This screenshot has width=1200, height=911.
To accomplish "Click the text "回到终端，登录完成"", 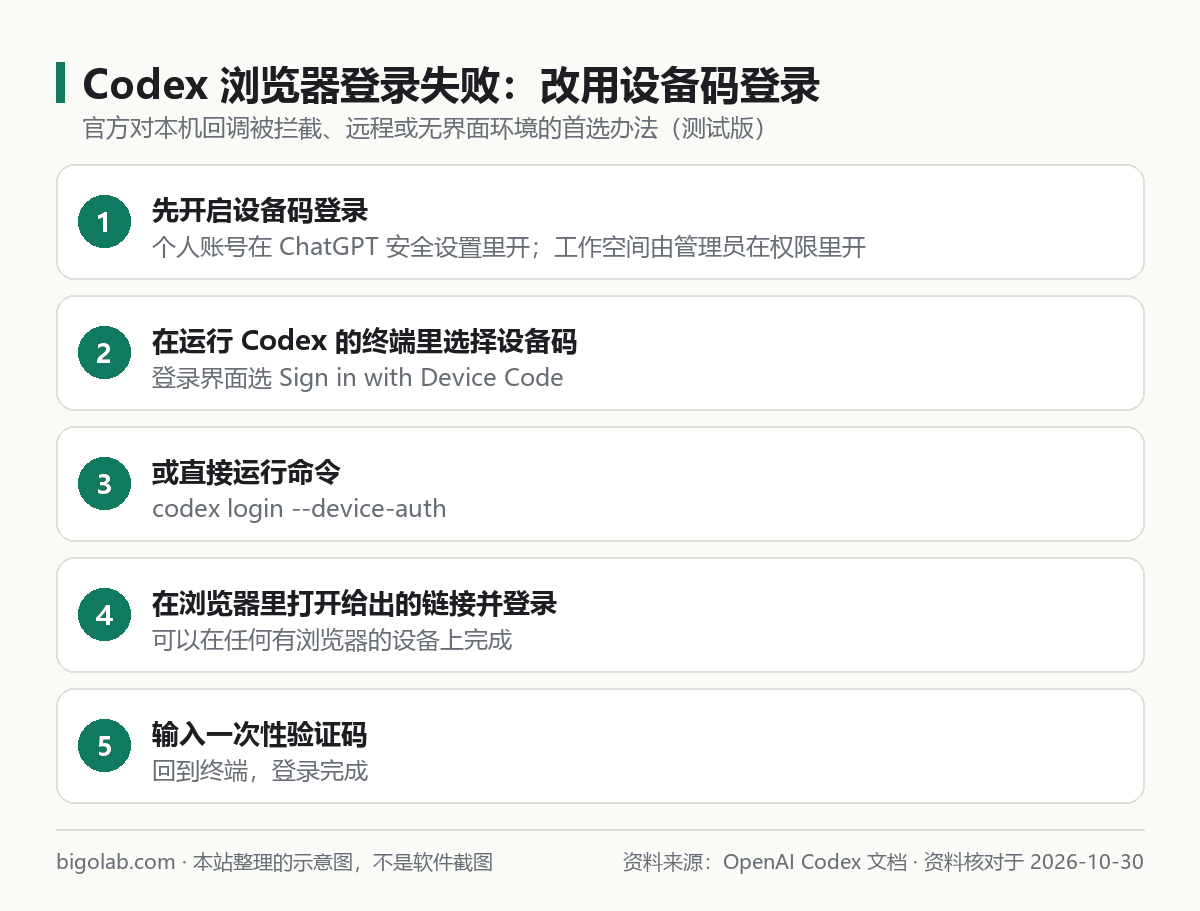I will pos(260,771).
